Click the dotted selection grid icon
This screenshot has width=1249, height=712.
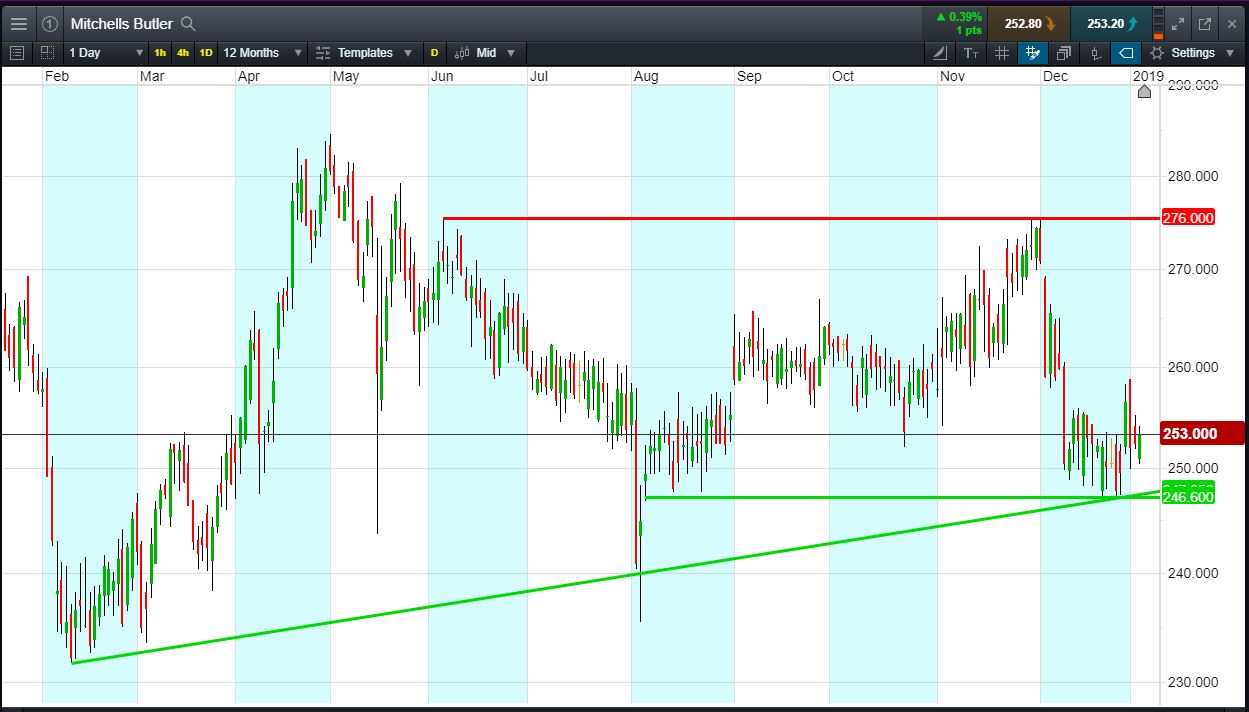click(x=47, y=52)
